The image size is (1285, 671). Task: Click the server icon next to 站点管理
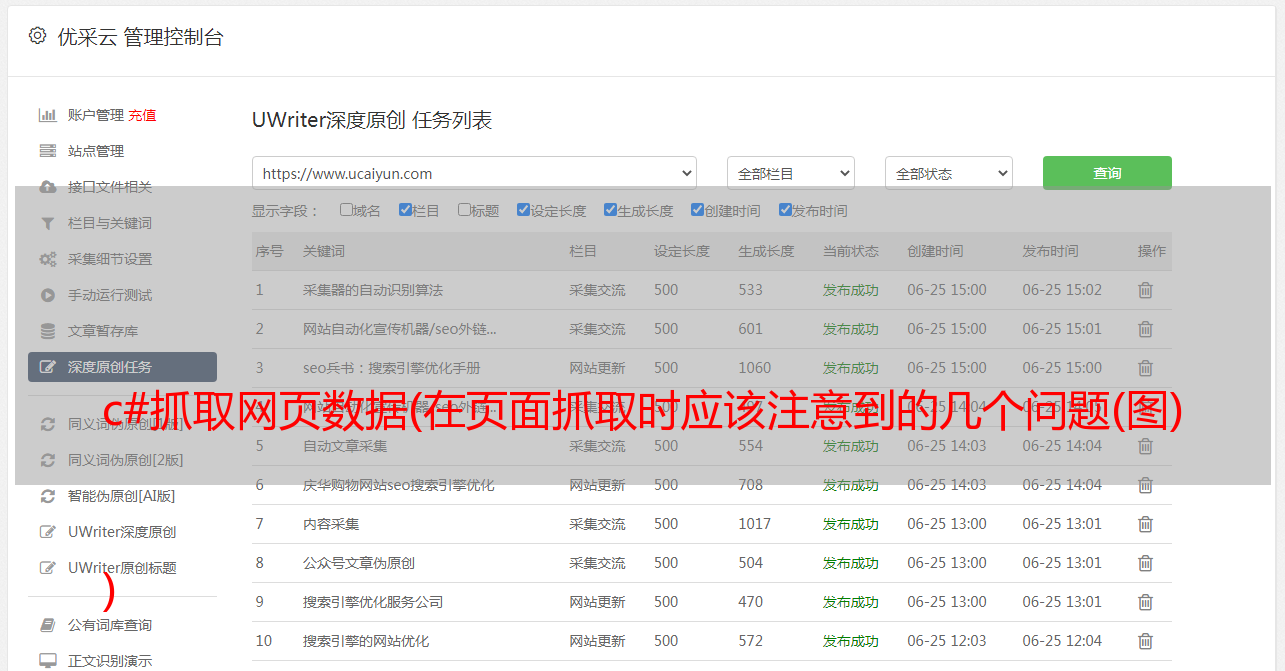click(47, 151)
